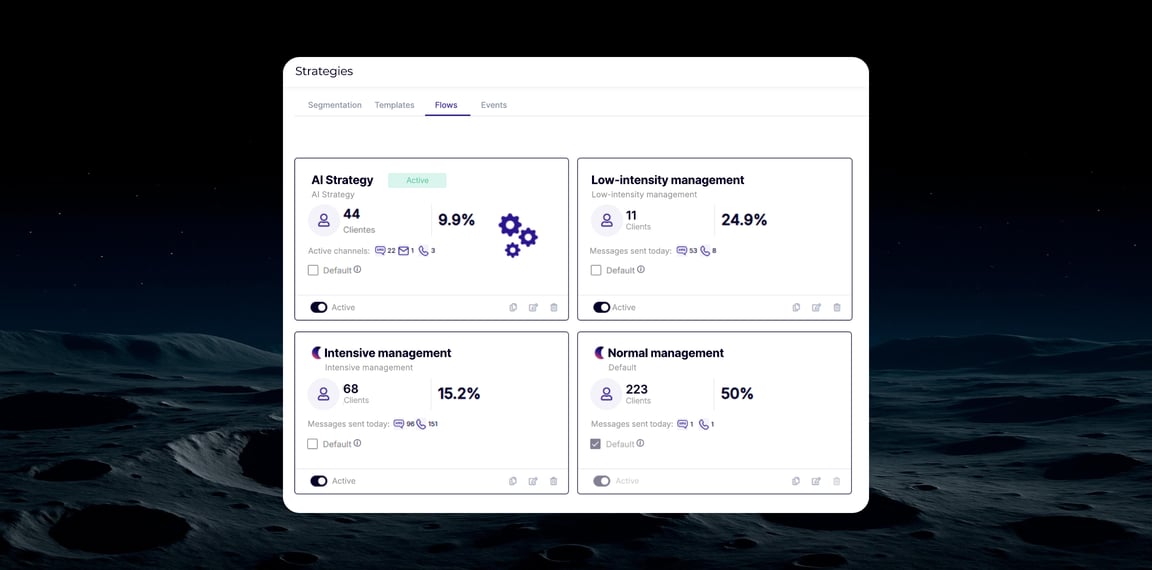
Task: Toggle the Intensive management active switch
Action: 319,481
